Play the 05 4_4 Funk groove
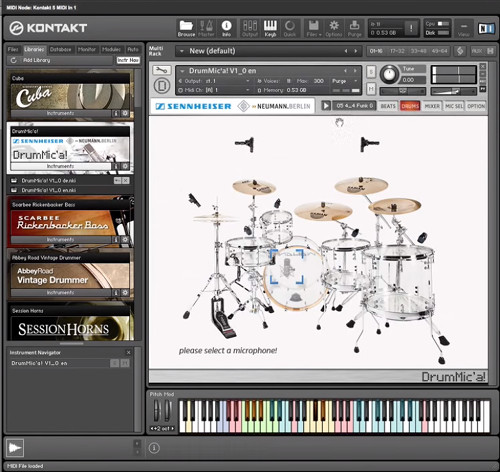Viewport: 500px width, 472px height. pos(326,106)
